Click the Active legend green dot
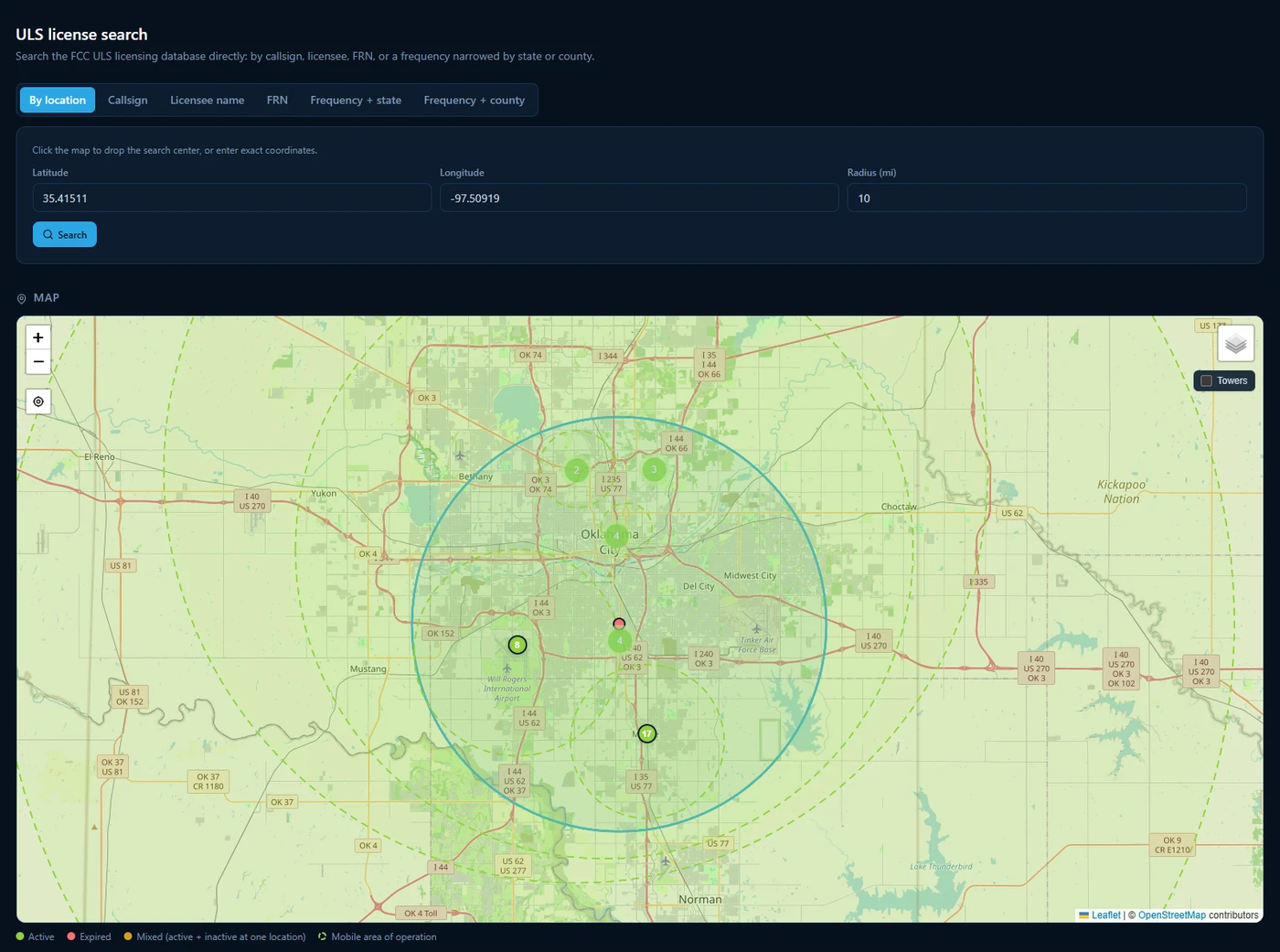The image size is (1280, 952). (20, 936)
